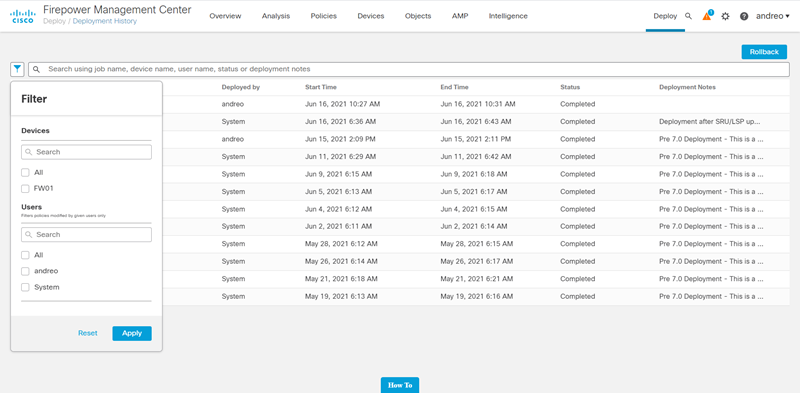800x393 pixels.
Task: Select the May 21, 2021 6:18 AM start time
Action: click(x=341, y=279)
